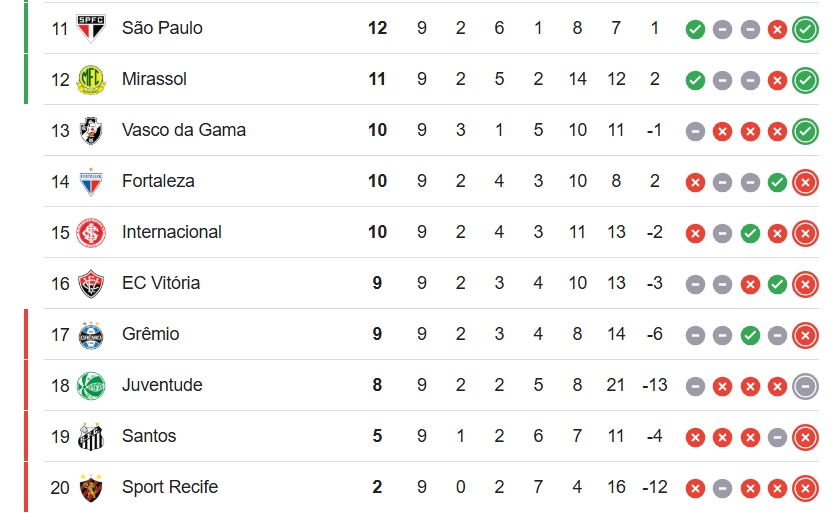The image size is (840, 521).
Task: Click the Grêmio club crest
Action: 91,335
